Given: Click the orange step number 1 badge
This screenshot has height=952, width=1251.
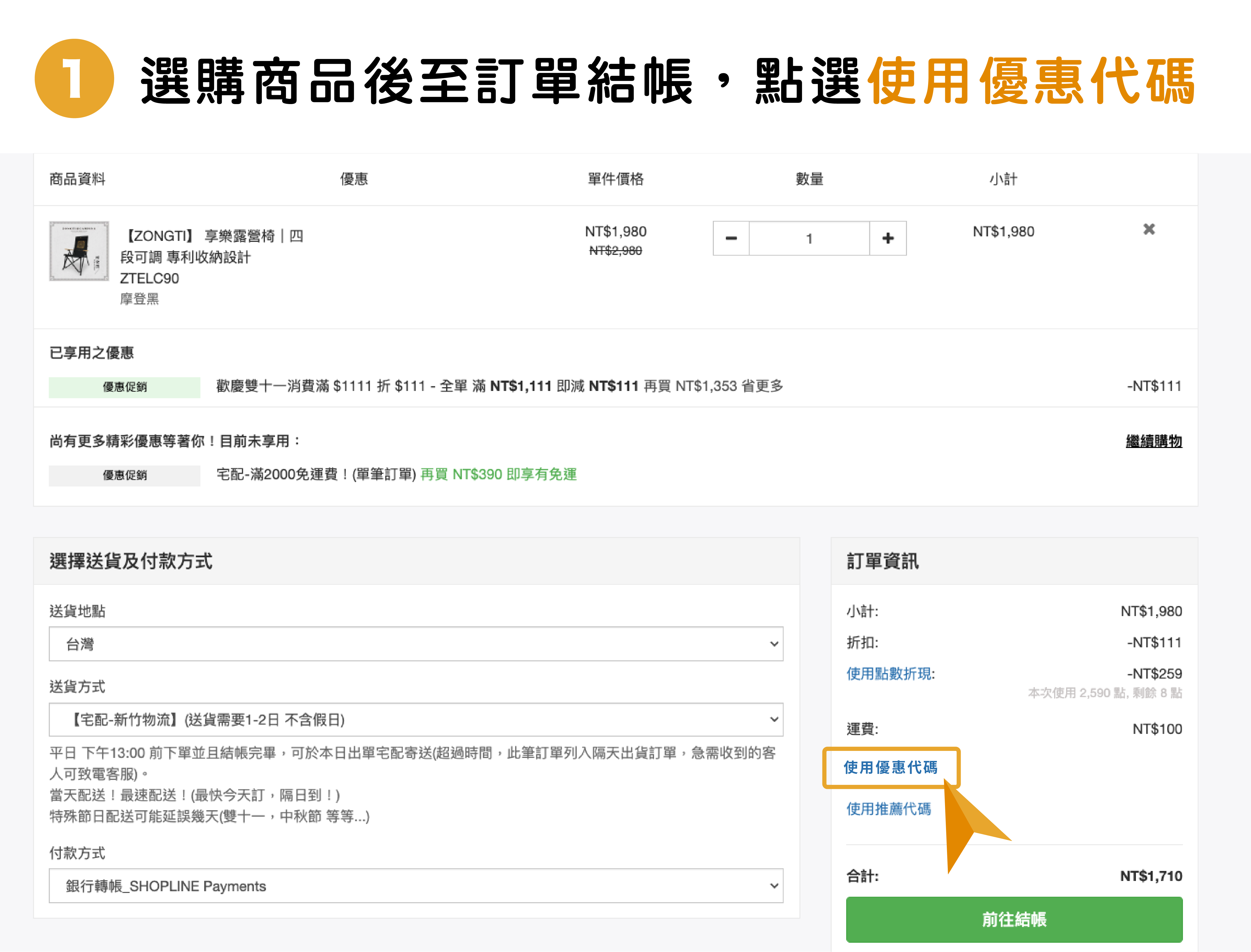Looking at the screenshot, I should click(x=74, y=79).
